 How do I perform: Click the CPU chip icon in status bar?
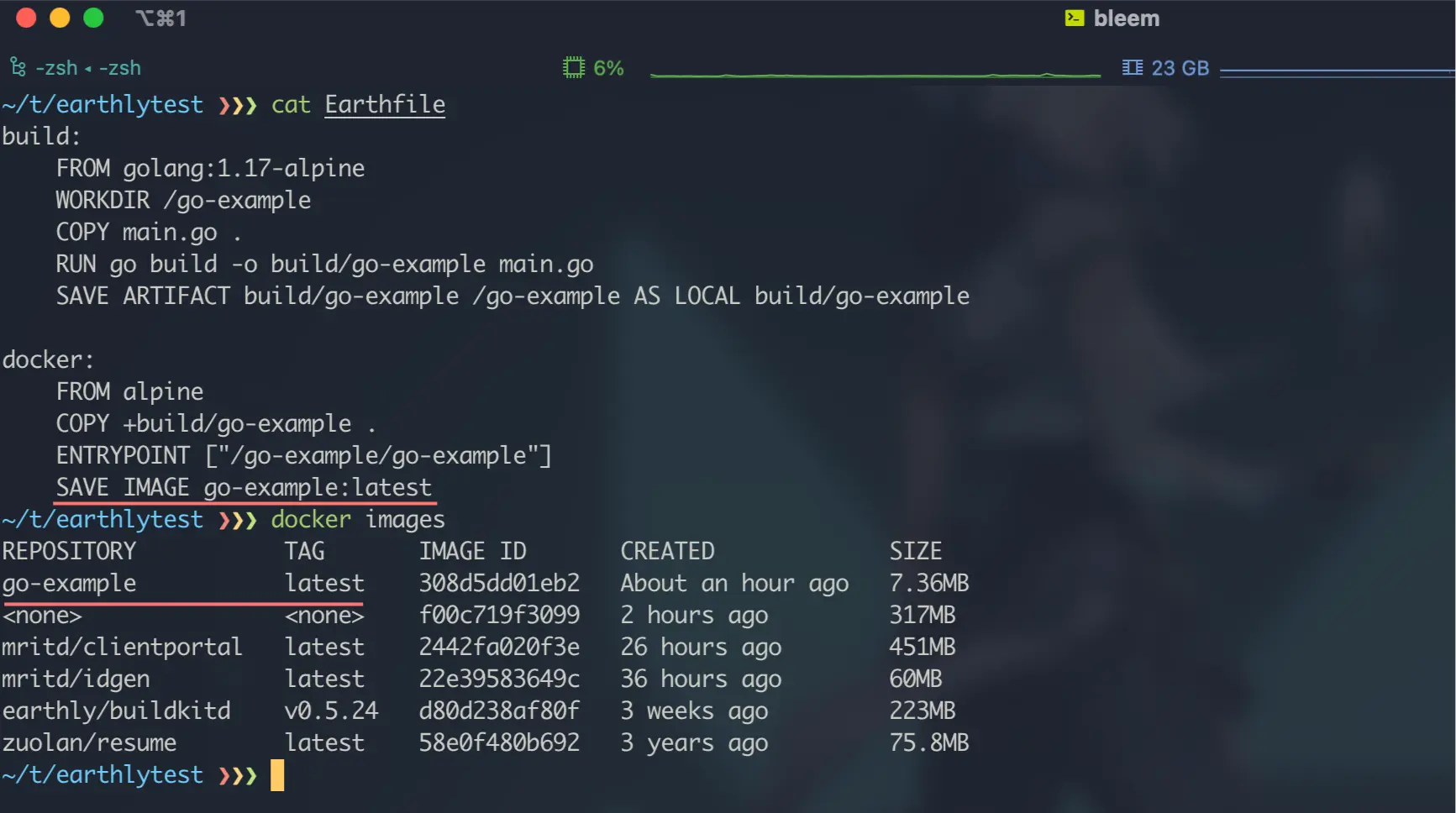pyautogui.click(x=574, y=68)
